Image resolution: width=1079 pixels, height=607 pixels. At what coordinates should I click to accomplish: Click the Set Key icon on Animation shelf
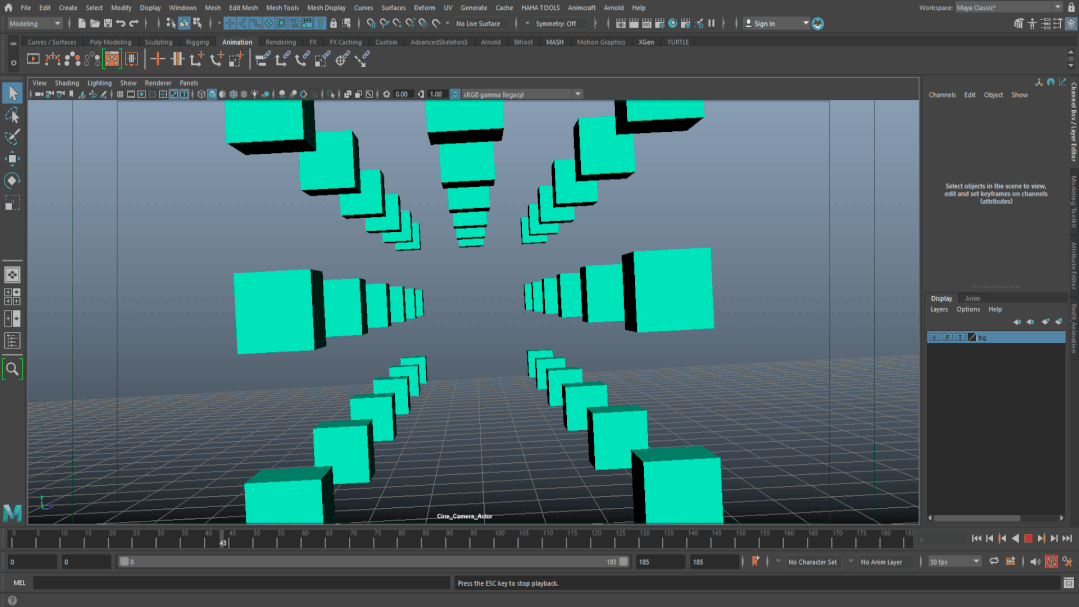(157, 60)
